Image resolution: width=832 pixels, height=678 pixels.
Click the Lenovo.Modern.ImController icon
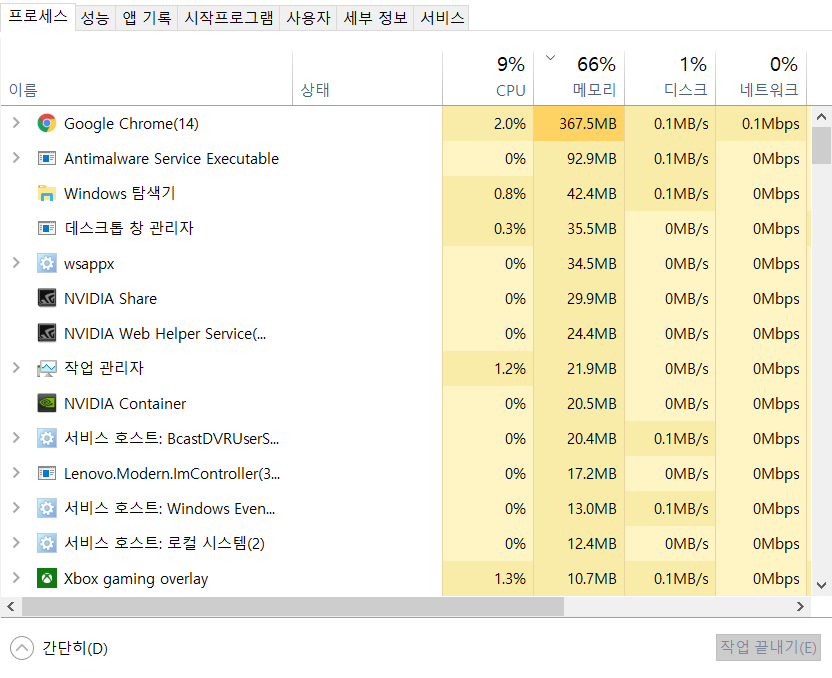coord(47,473)
